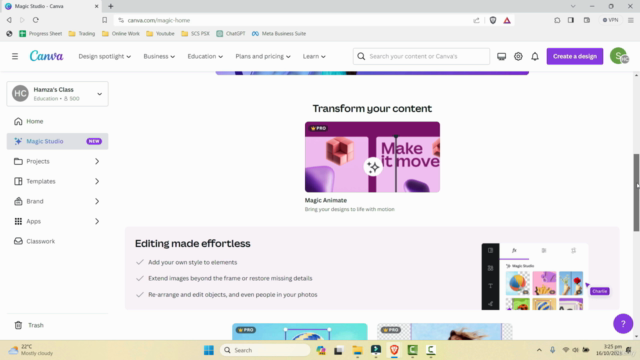Expand the Business menu
The image size is (640, 360).
(x=159, y=56)
